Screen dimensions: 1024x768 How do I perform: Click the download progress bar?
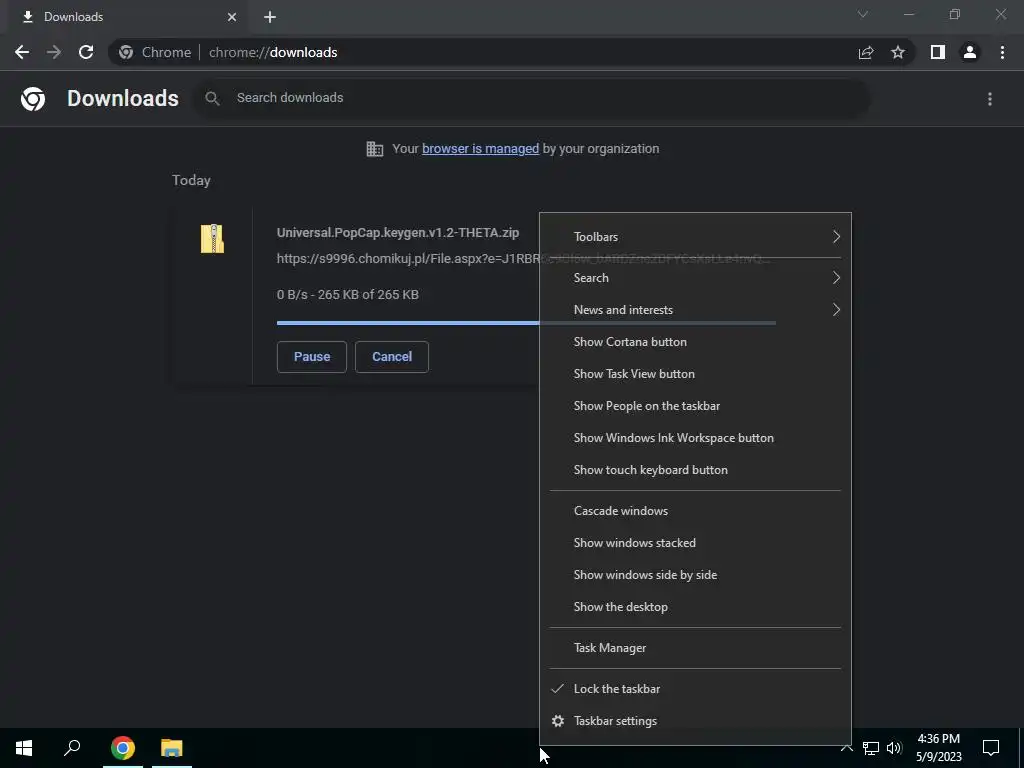(408, 323)
